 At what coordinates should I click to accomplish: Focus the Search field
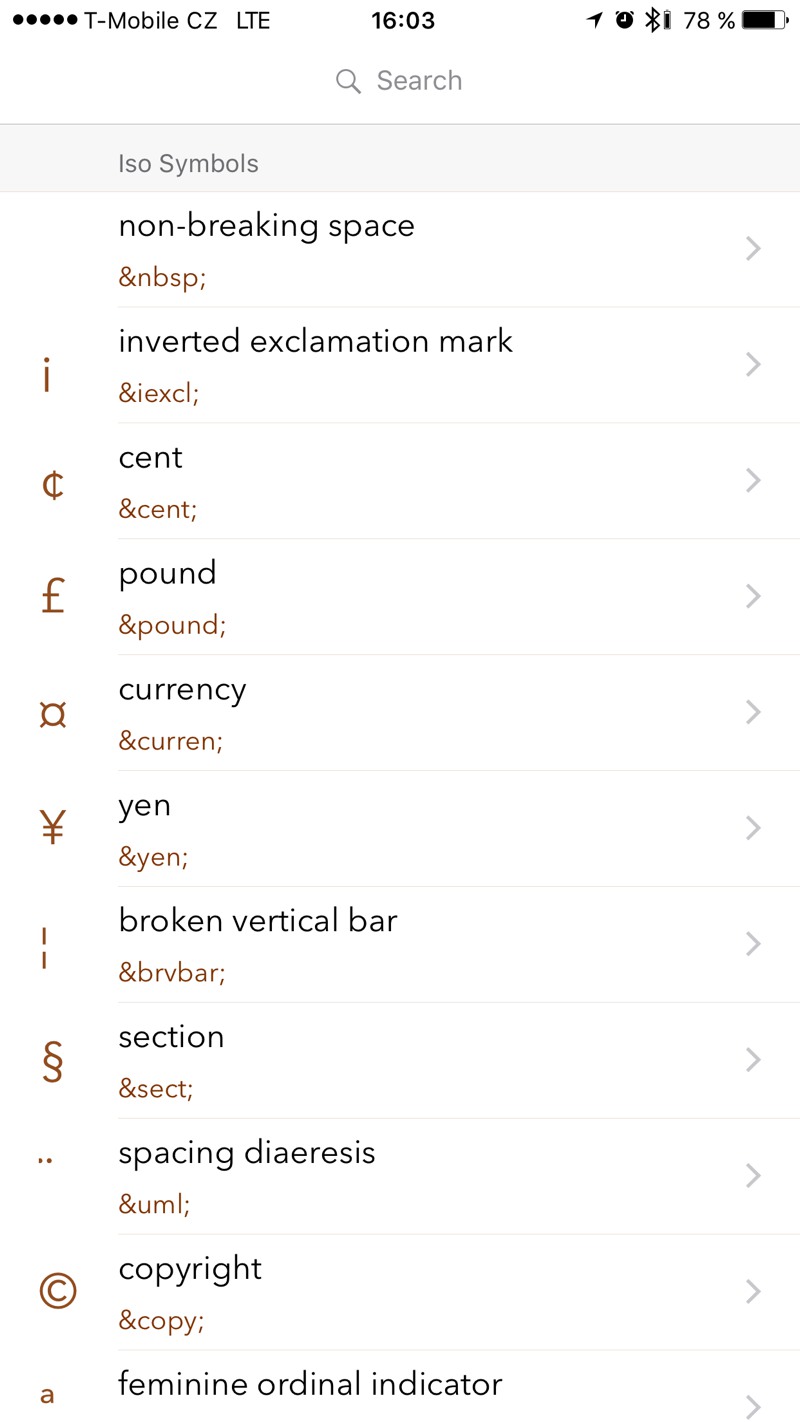coord(418,81)
